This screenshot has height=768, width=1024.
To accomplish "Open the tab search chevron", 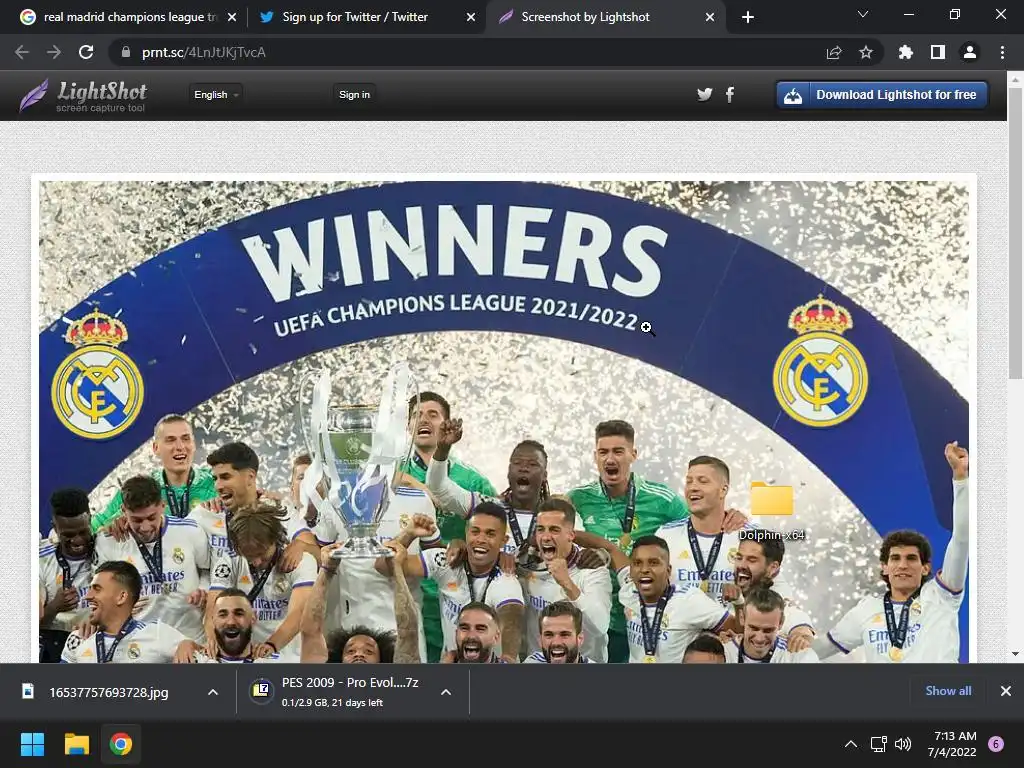I will [863, 14].
